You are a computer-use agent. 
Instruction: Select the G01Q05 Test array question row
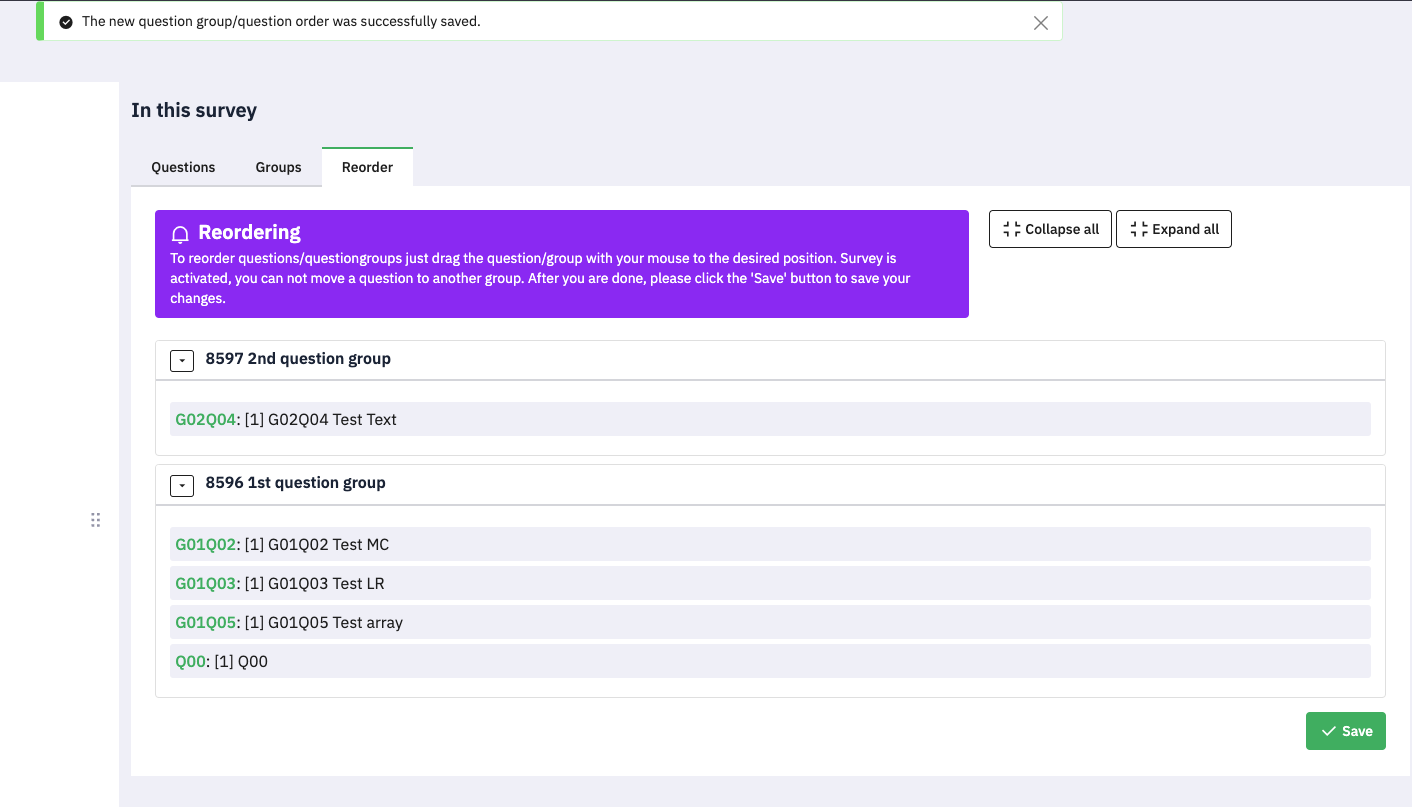click(x=769, y=622)
